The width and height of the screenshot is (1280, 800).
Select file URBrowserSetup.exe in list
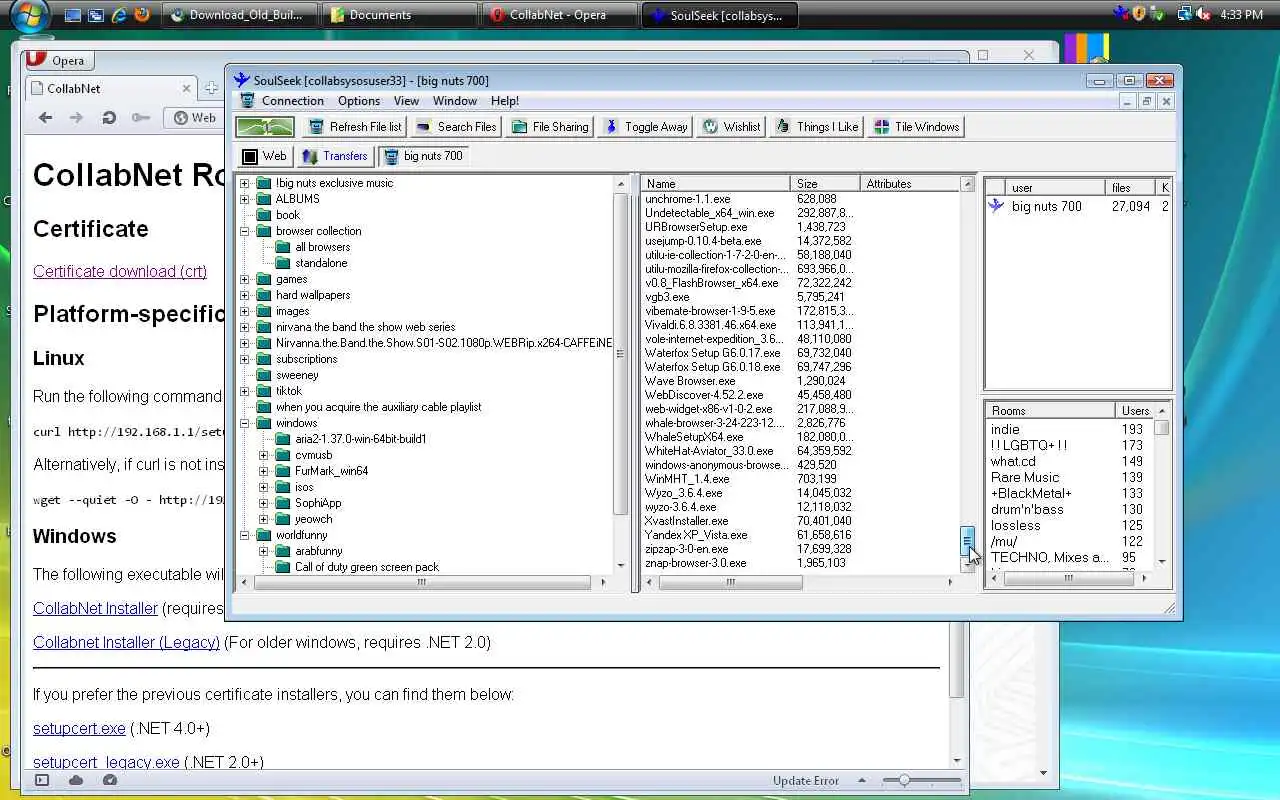click(696, 227)
